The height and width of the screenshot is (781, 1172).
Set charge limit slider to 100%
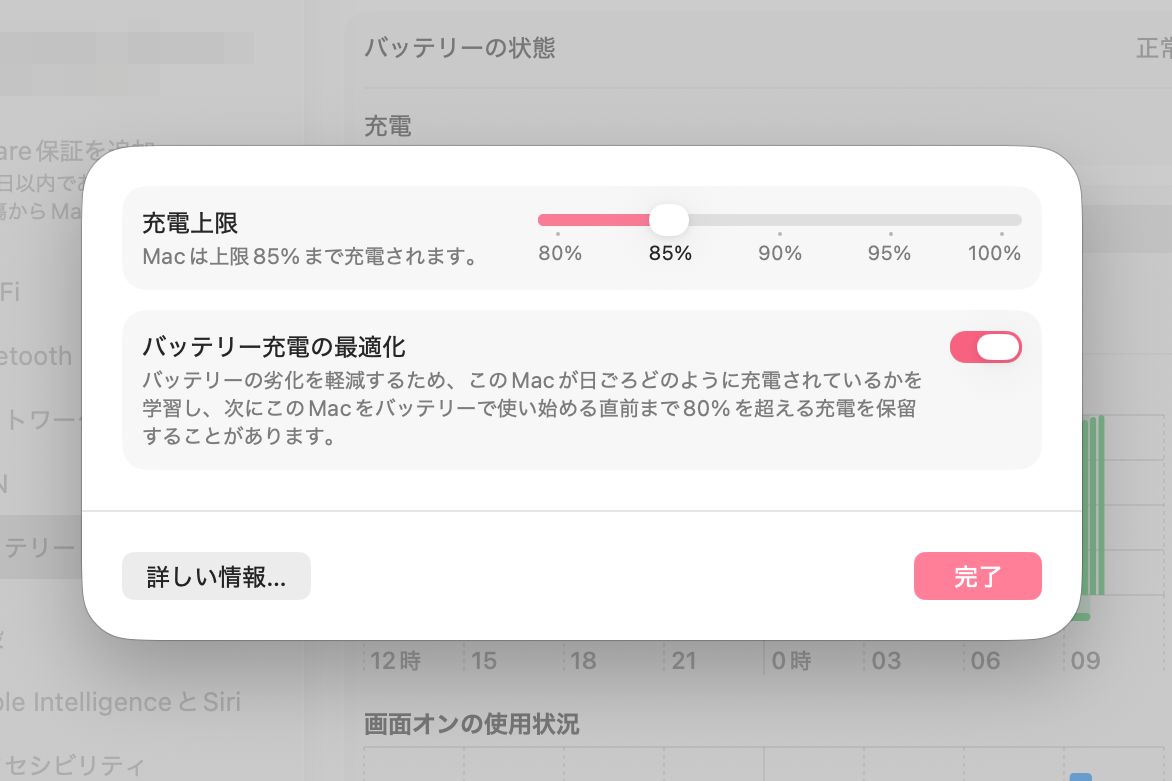pos(1001,220)
